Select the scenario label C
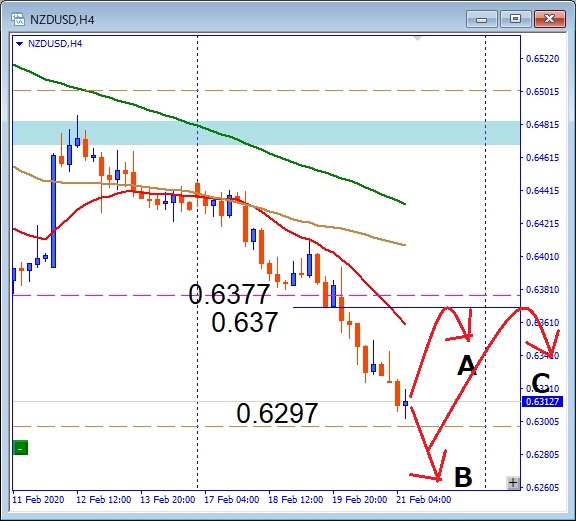Screen dimensions: 576x521 (x=541, y=383)
